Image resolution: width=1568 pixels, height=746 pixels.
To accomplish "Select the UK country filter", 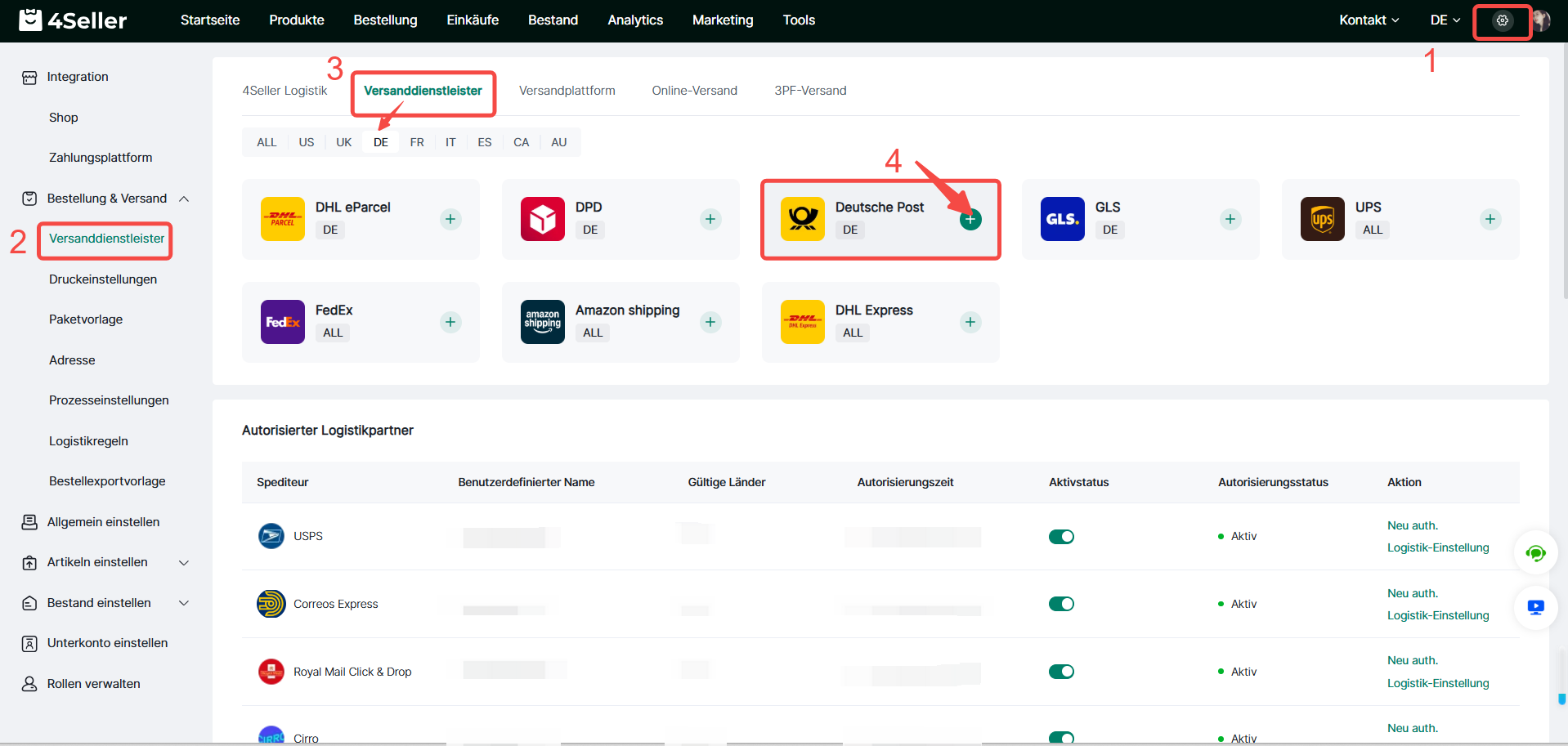I will [x=343, y=142].
